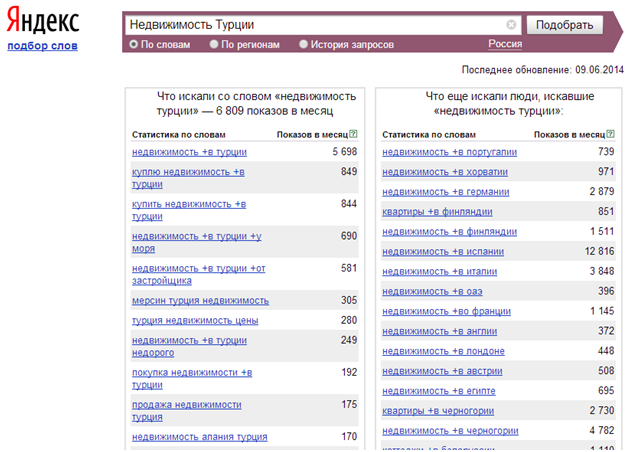This screenshot has width=627, height=452.
Task: Open link куплю недвижимость +в турции
Action: coord(188,178)
